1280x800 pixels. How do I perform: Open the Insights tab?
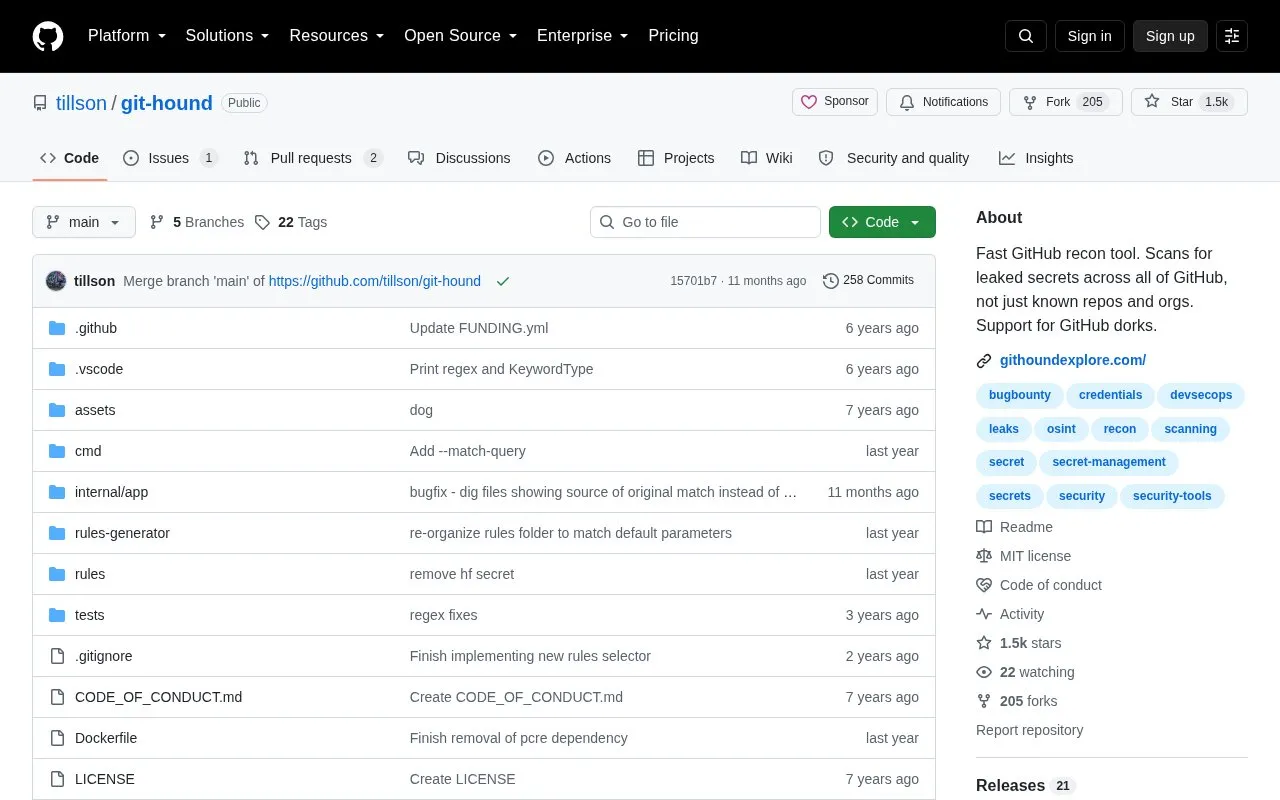pyautogui.click(x=1036, y=158)
